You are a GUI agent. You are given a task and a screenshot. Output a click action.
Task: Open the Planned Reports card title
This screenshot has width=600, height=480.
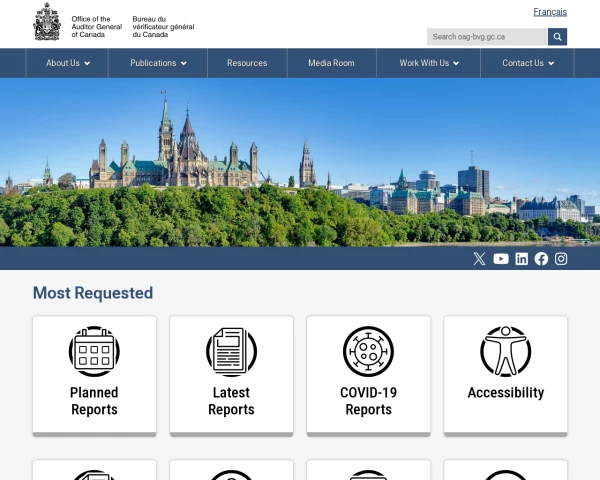[94, 401]
